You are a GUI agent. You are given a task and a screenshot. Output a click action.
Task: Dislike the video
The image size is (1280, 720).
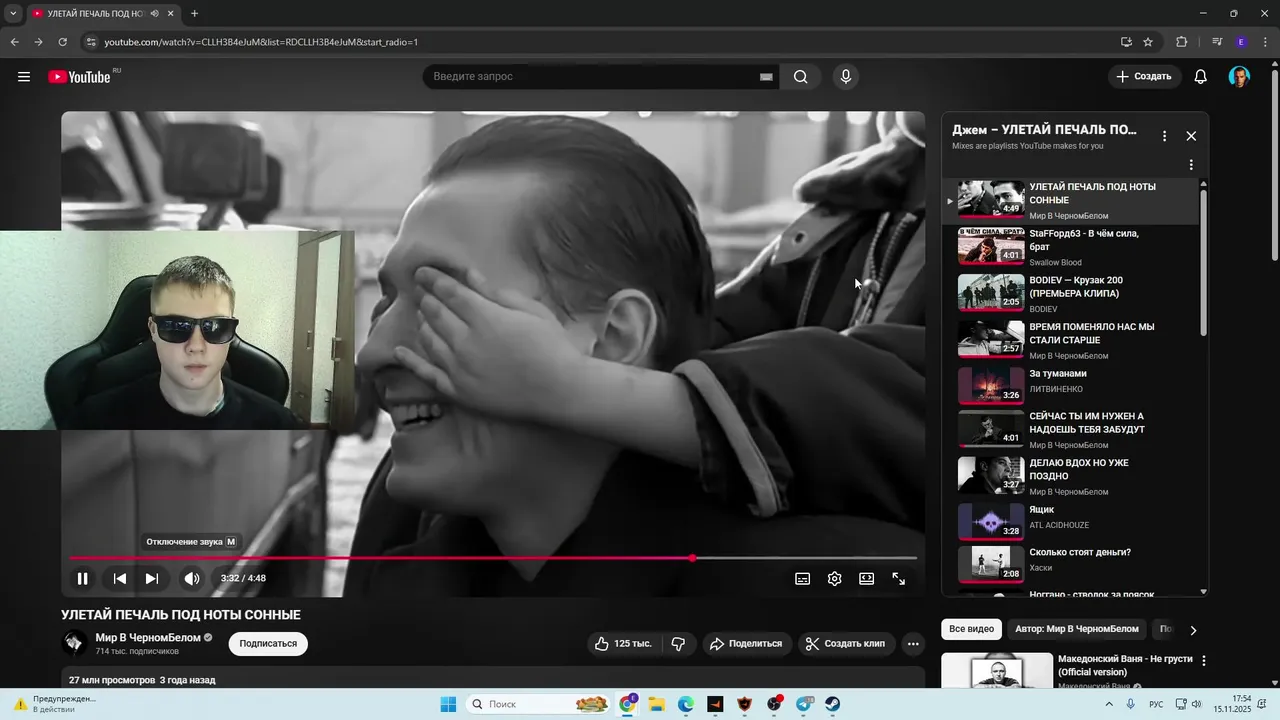tap(678, 644)
